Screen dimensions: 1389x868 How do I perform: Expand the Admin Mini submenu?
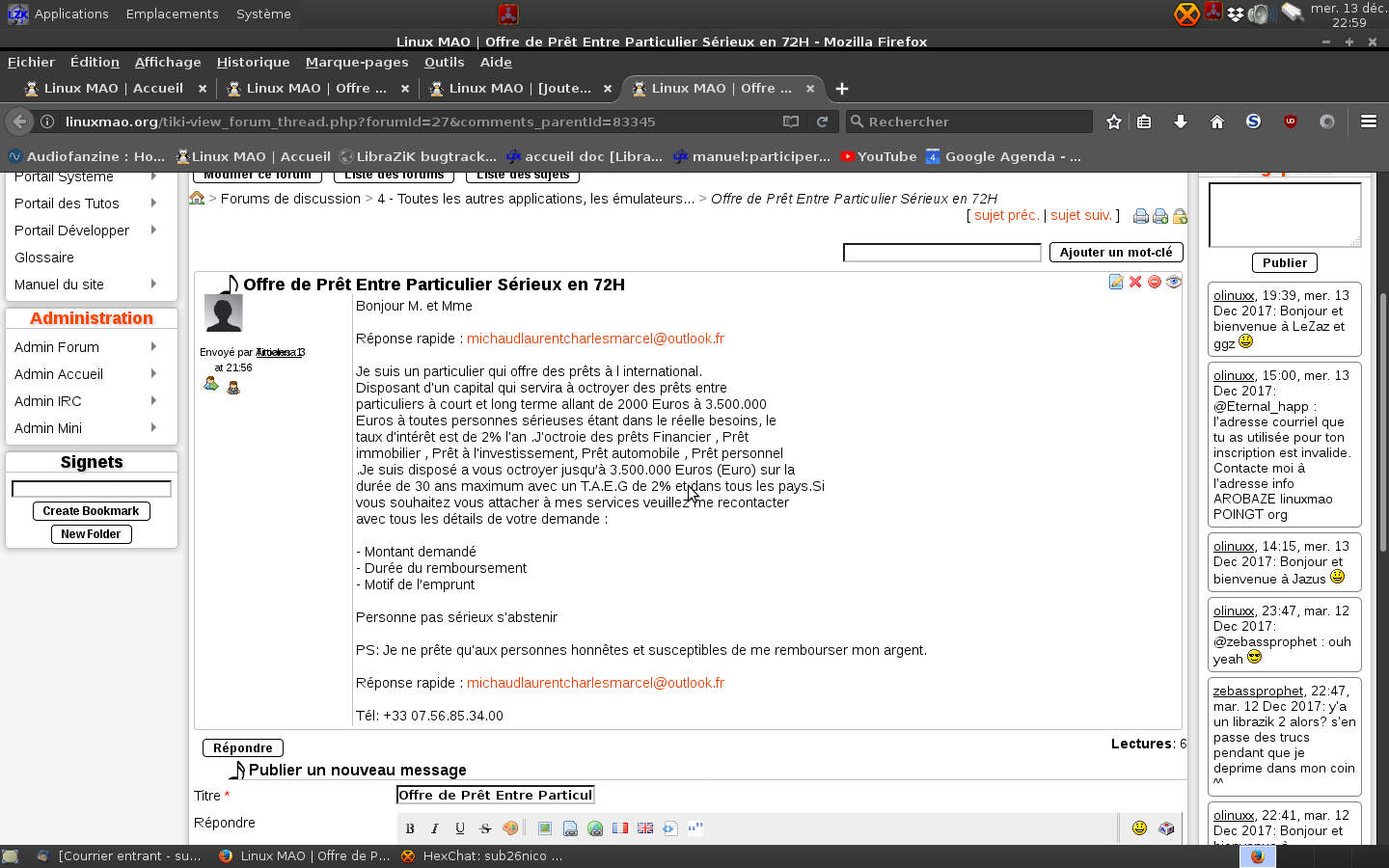coord(153,427)
